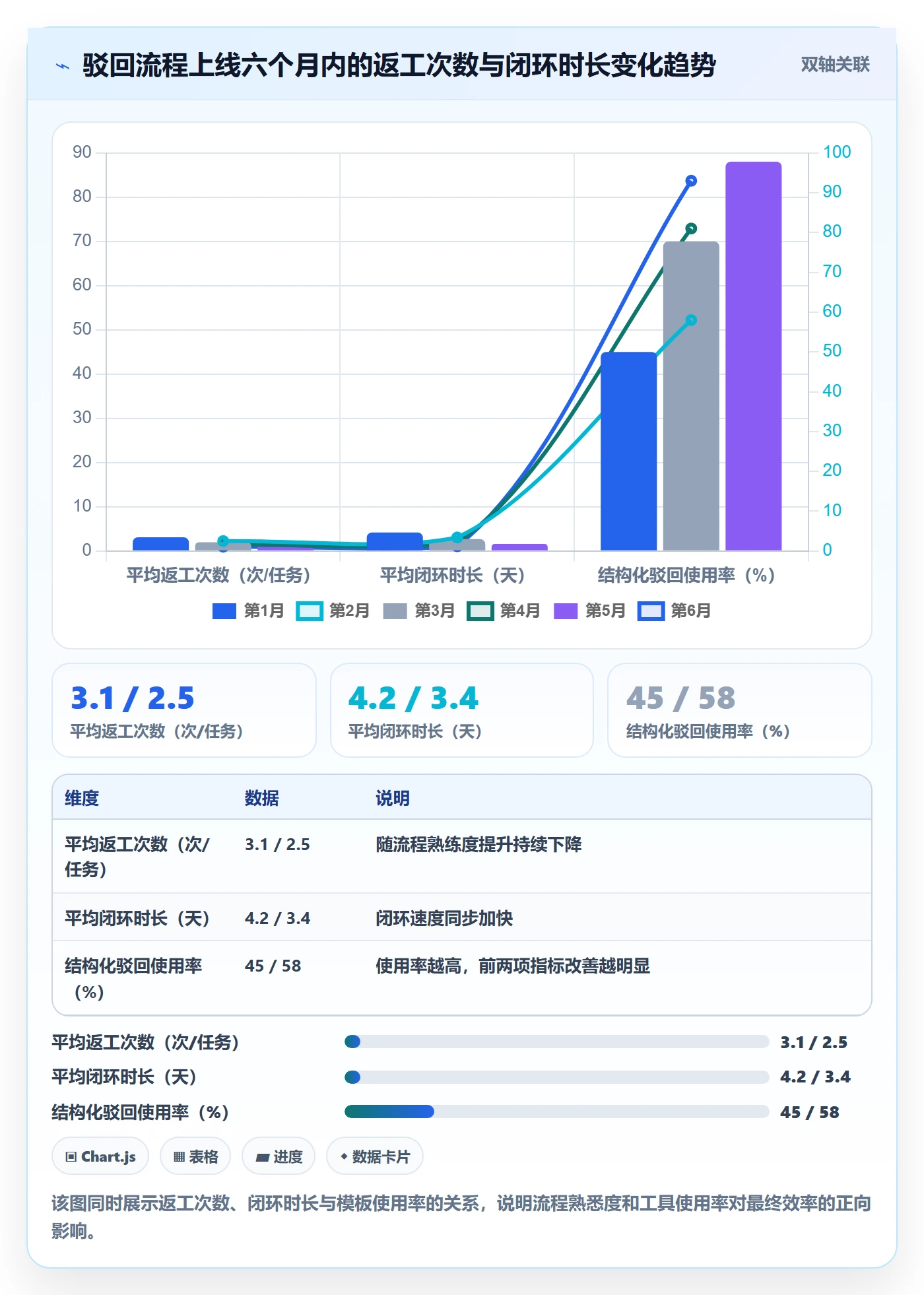Image resolution: width=924 pixels, height=1295 pixels.
Task: Click the 平均返工次数 progress bar
Action: (x=556, y=1042)
